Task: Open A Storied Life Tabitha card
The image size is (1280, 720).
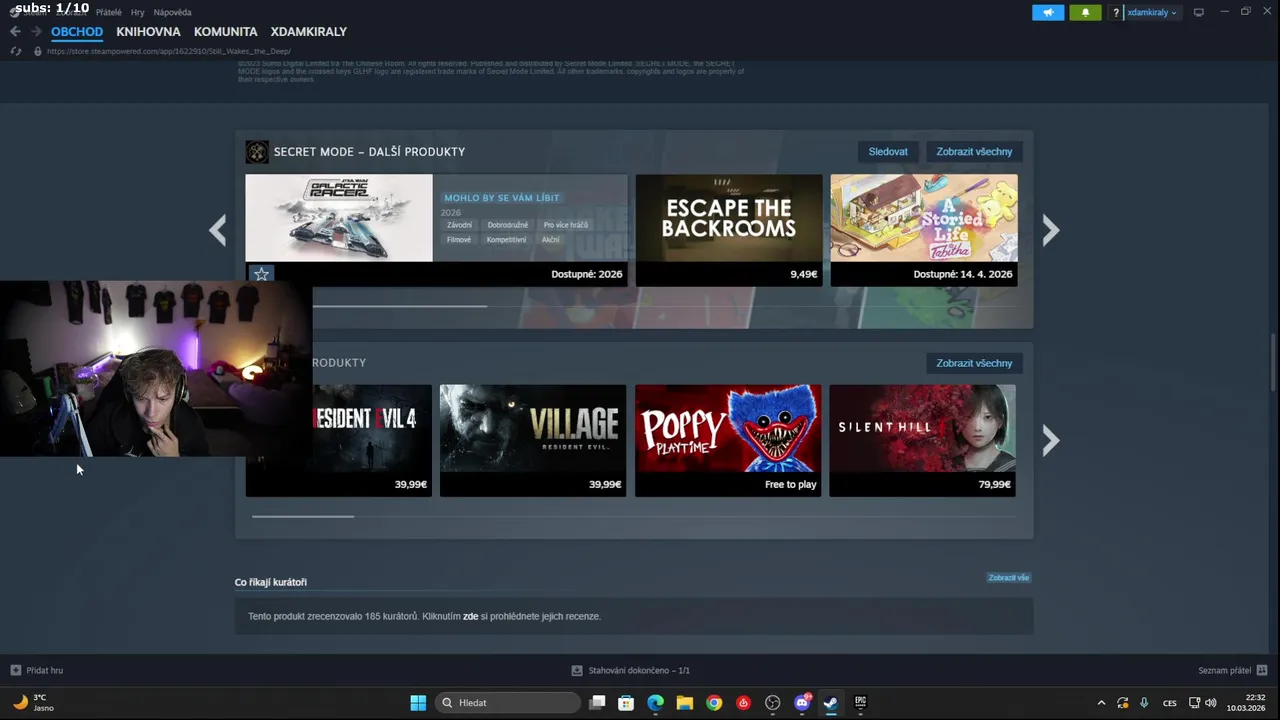Action: point(924,230)
